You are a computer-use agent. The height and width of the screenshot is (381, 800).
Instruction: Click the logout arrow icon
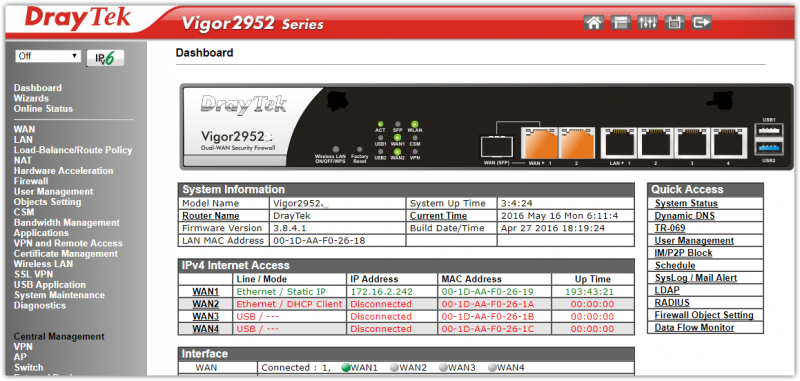(702, 22)
